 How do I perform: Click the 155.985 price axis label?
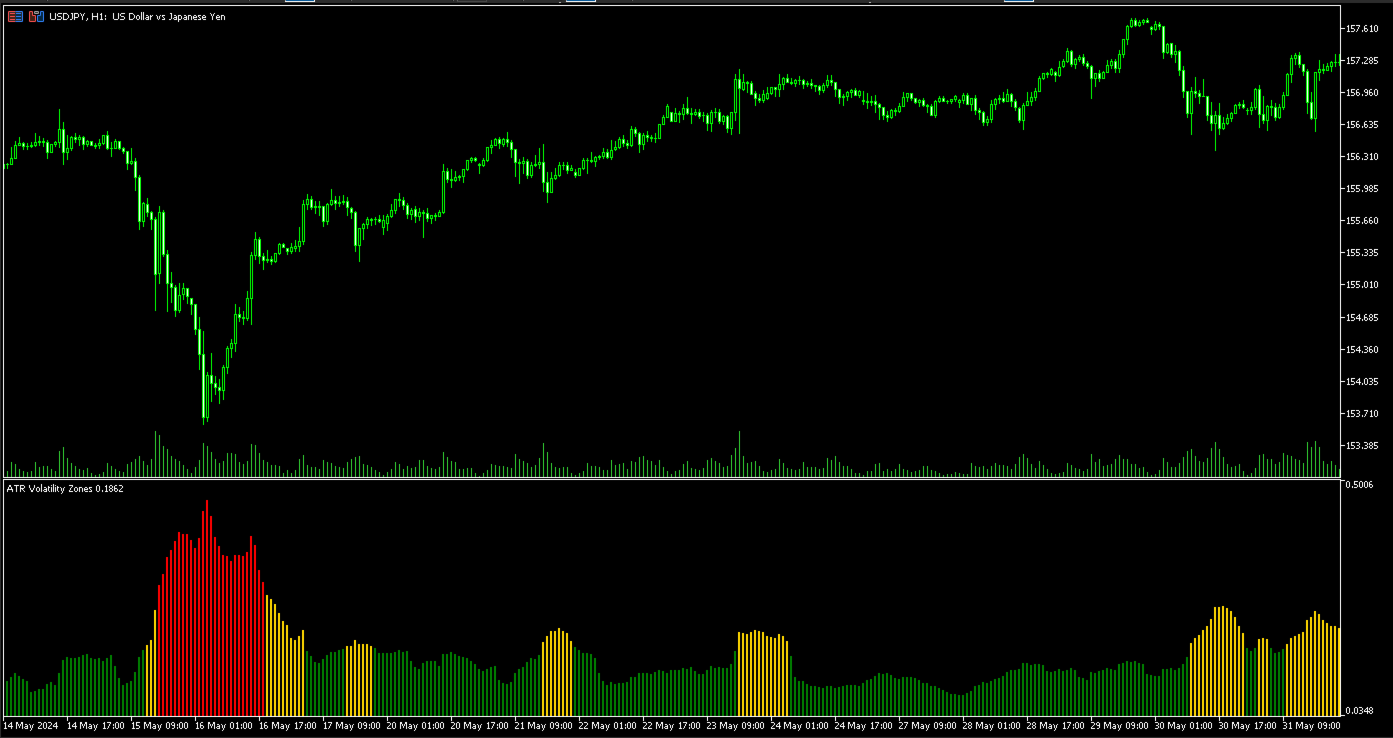[1363, 188]
